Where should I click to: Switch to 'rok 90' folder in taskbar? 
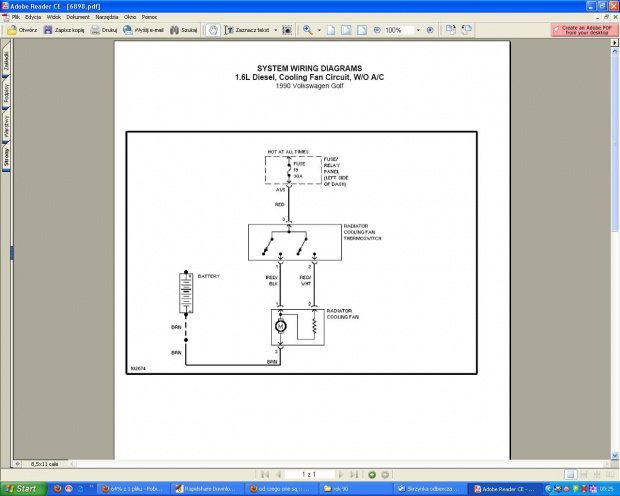tap(356, 489)
